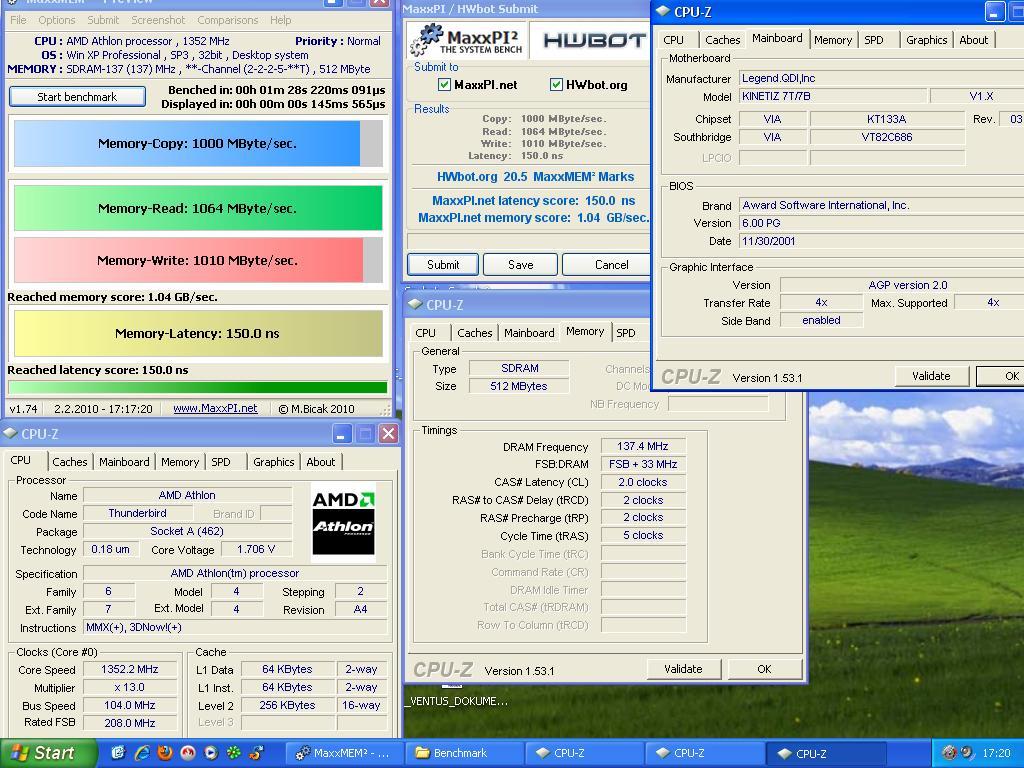Launch Internet Explorer from quick launch
1024x768 pixels.
141,753
